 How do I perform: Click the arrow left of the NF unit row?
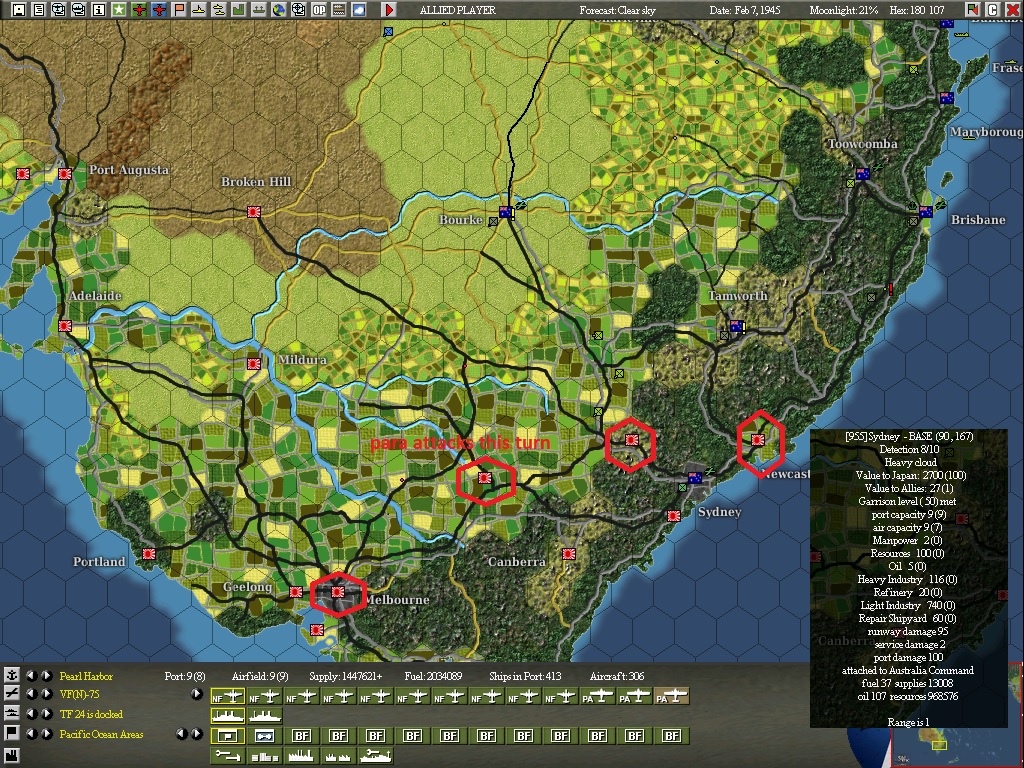[x=196, y=694]
